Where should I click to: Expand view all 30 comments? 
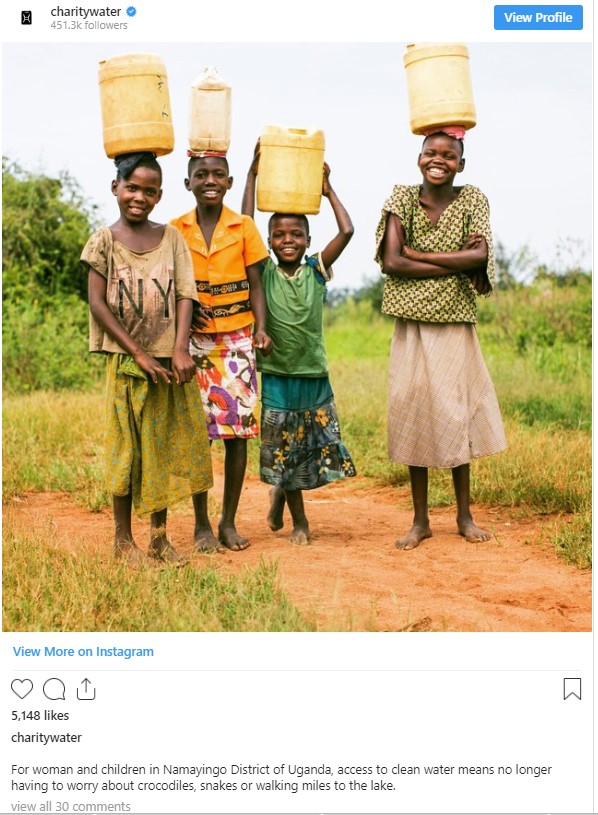(x=71, y=807)
